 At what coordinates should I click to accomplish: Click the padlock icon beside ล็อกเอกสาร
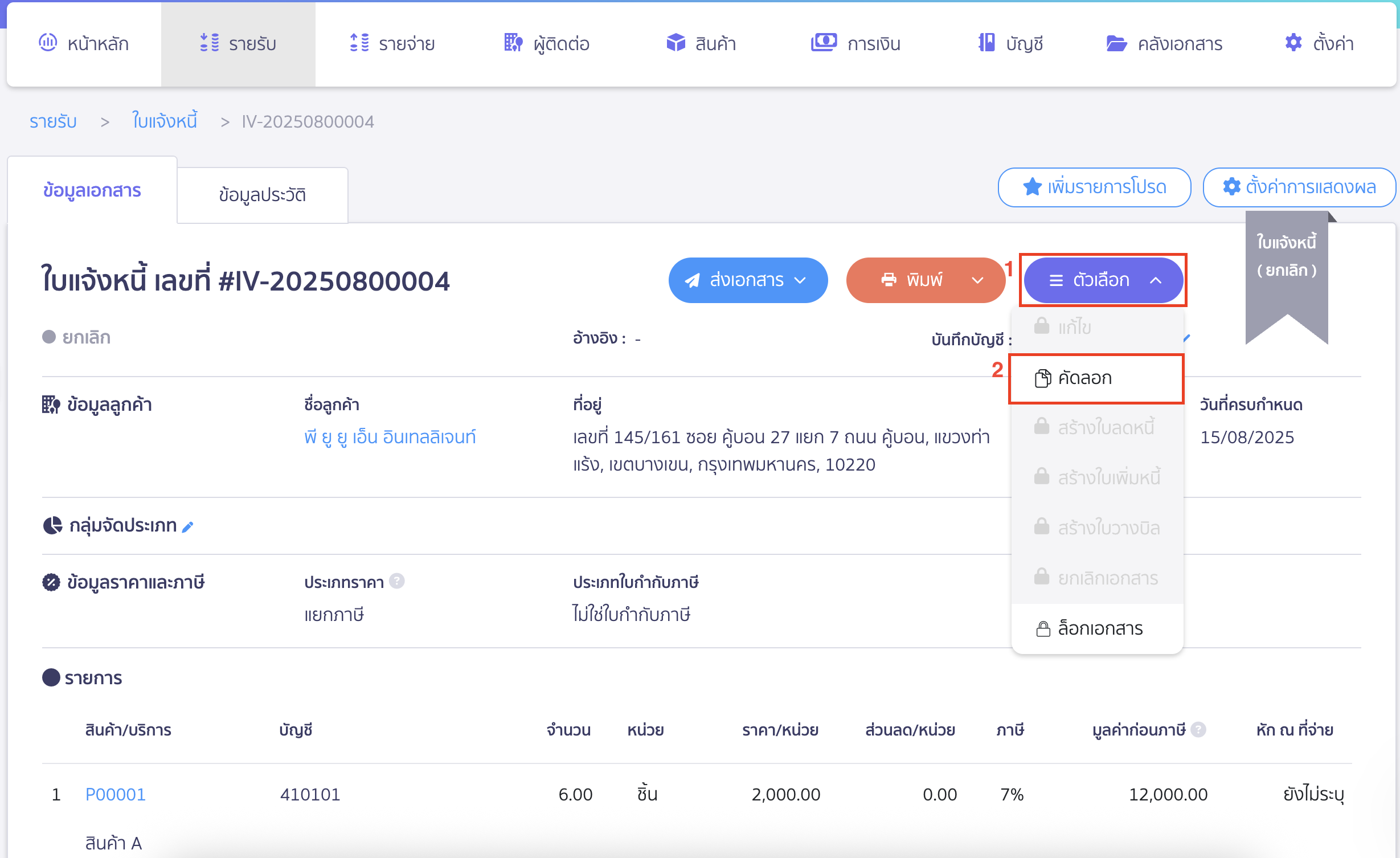[1043, 629]
